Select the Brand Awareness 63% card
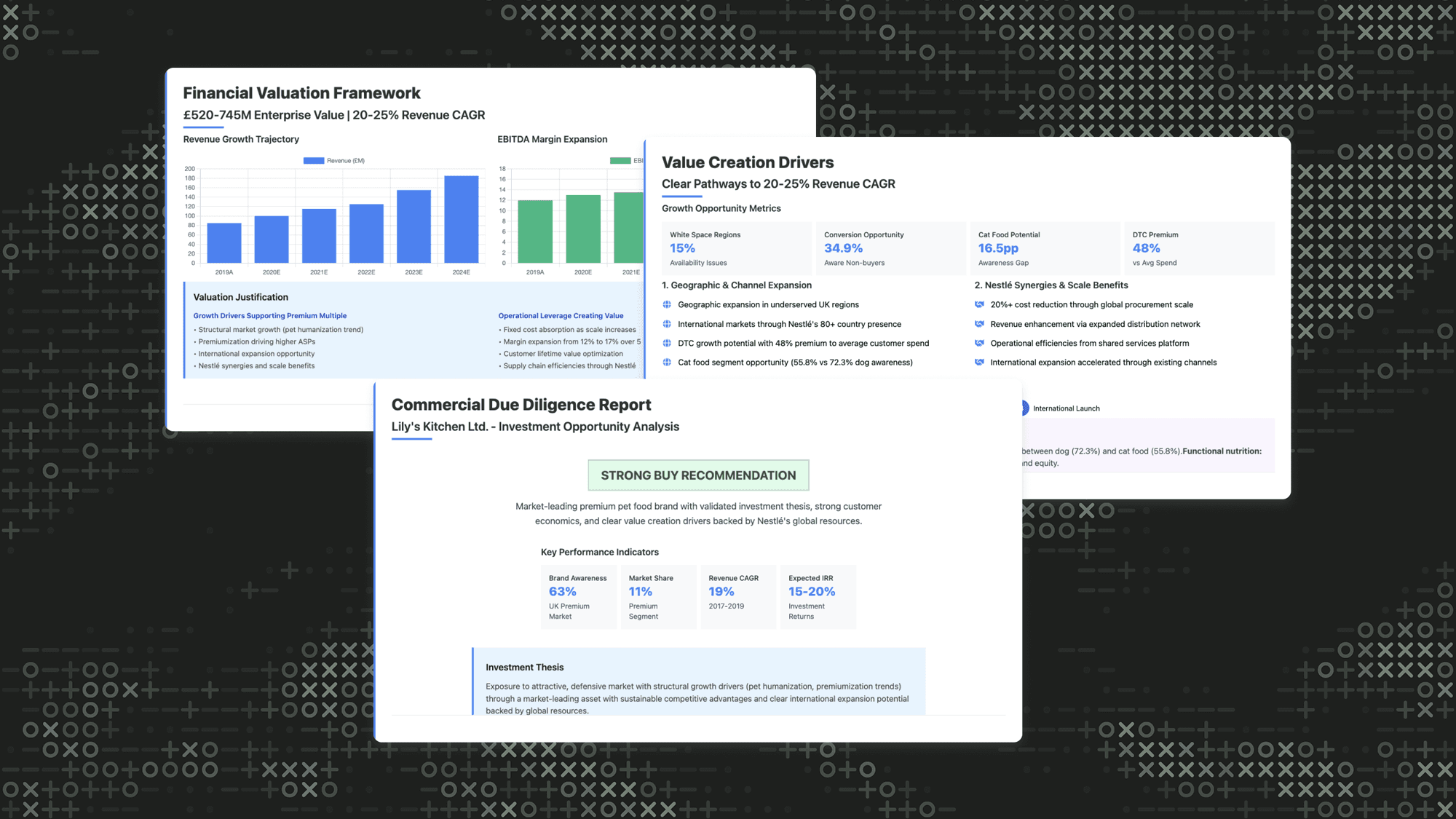The width and height of the screenshot is (1456, 819). click(578, 596)
